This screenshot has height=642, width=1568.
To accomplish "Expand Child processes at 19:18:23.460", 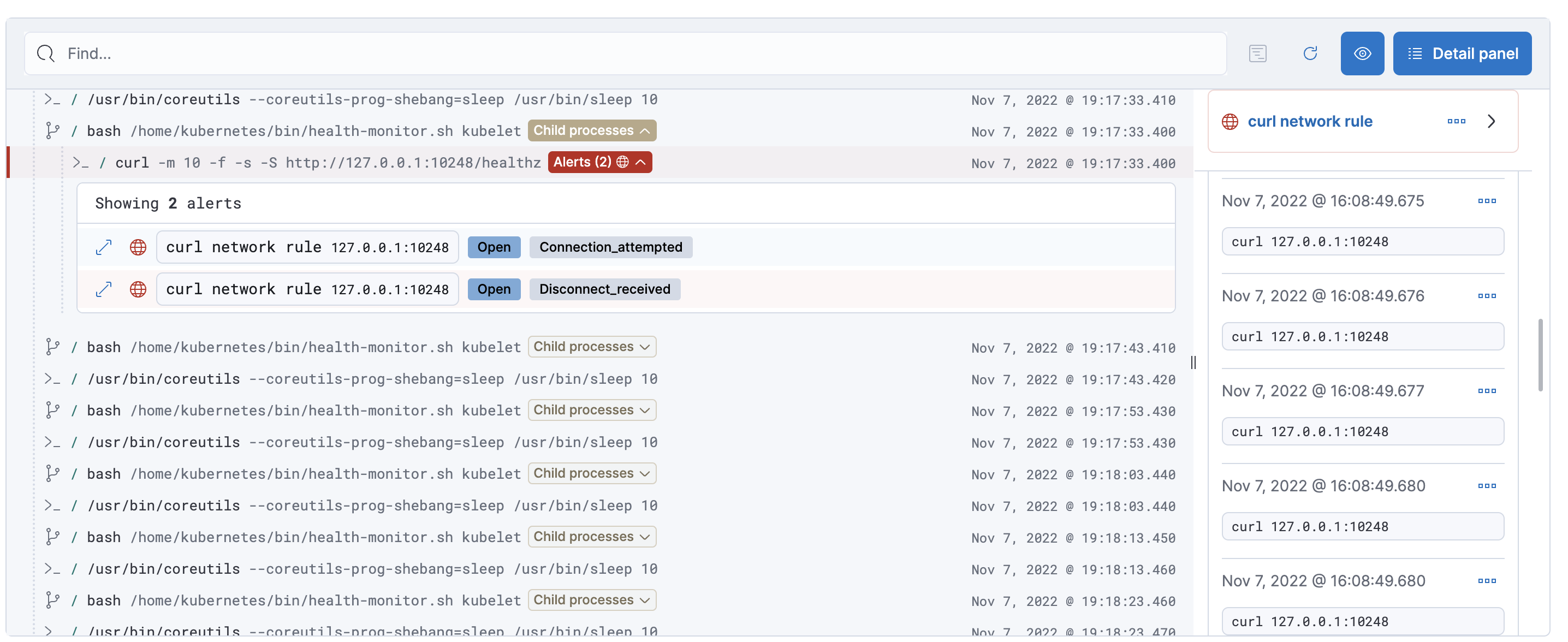I will pos(592,600).
